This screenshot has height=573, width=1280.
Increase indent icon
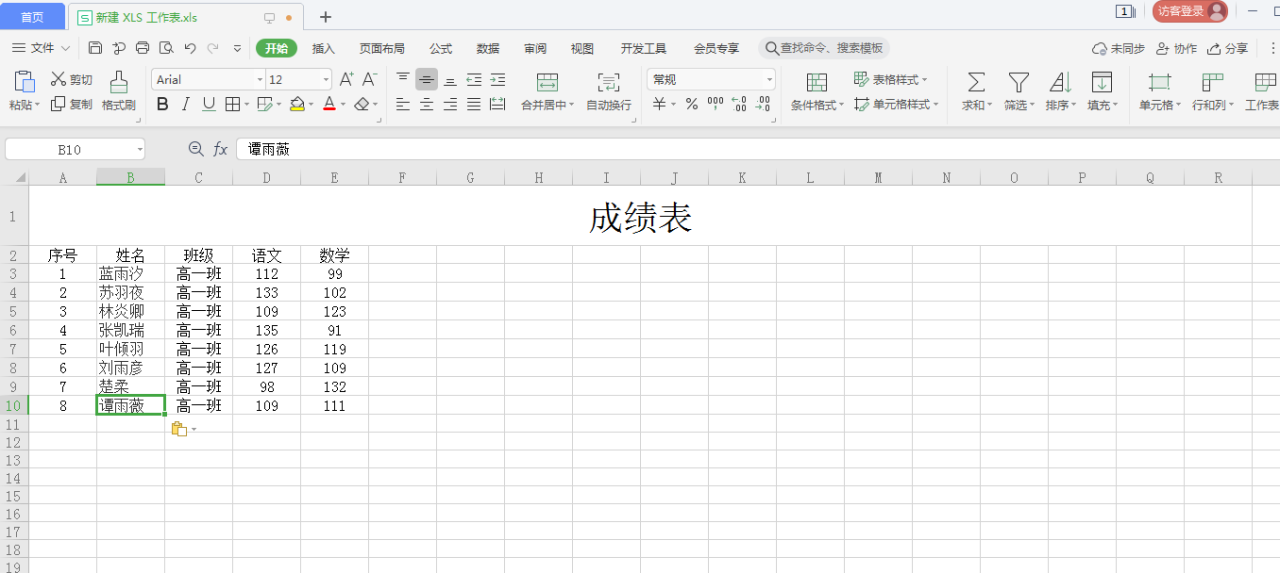(x=498, y=79)
